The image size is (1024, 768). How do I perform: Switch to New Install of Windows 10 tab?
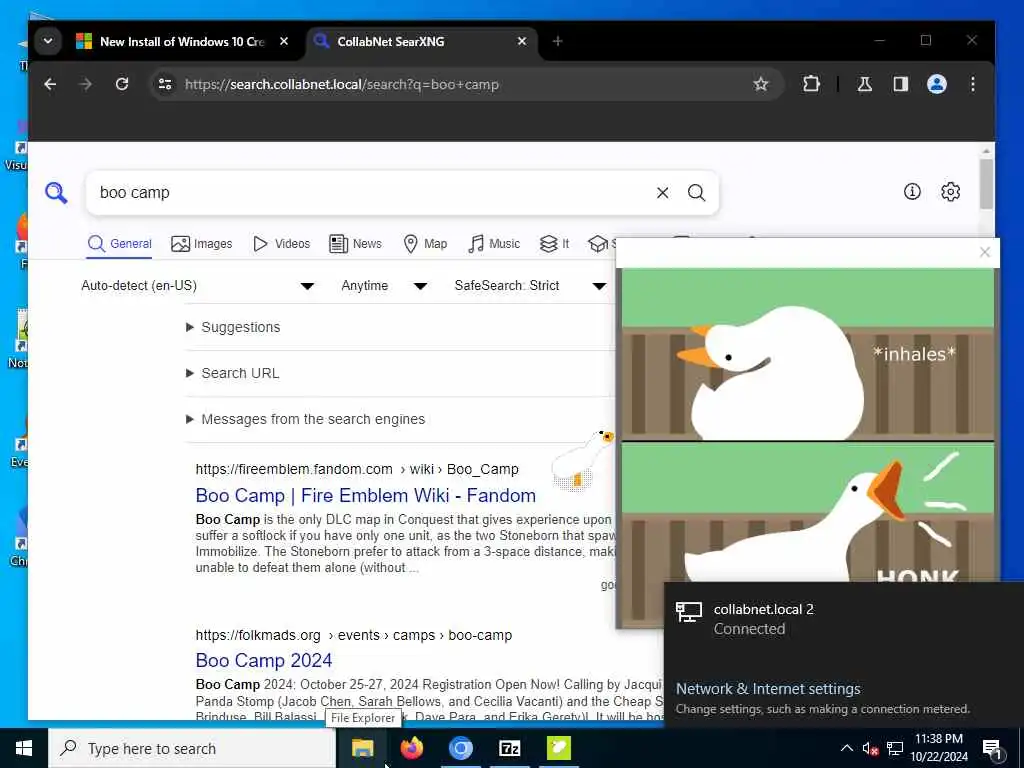click(x=182, y=41)
